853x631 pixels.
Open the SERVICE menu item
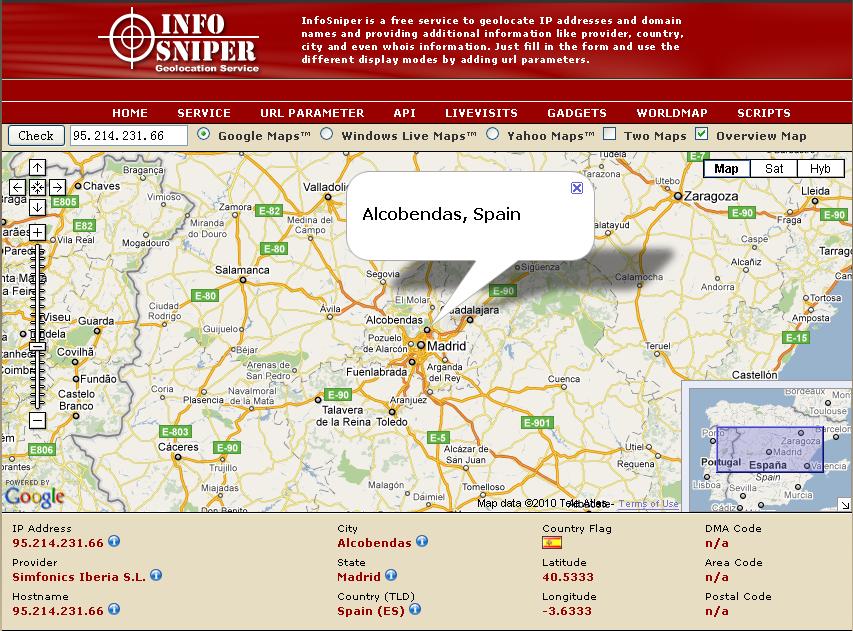pos(204,113)
